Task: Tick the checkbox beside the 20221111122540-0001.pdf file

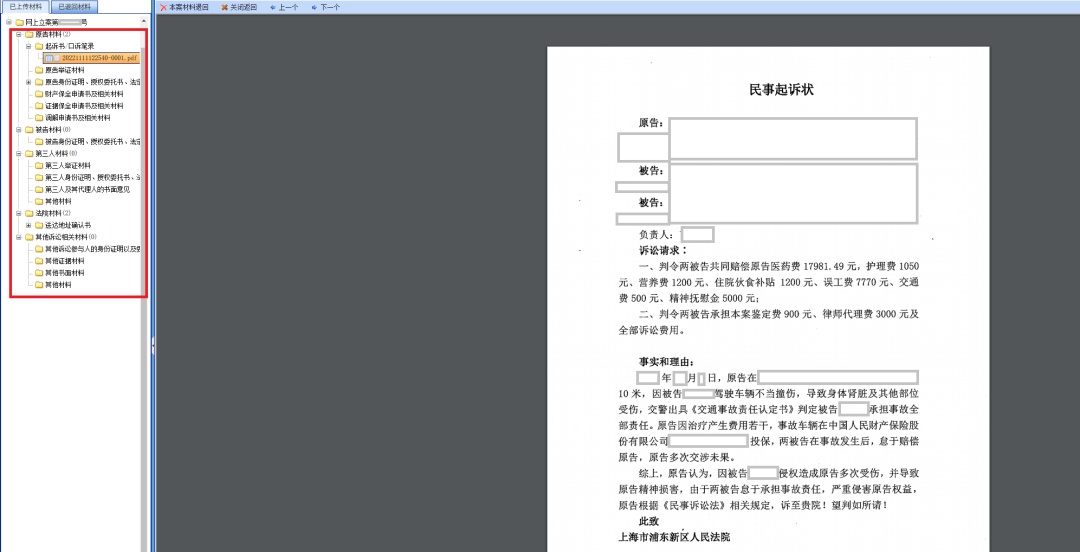Action: [47, 58]
